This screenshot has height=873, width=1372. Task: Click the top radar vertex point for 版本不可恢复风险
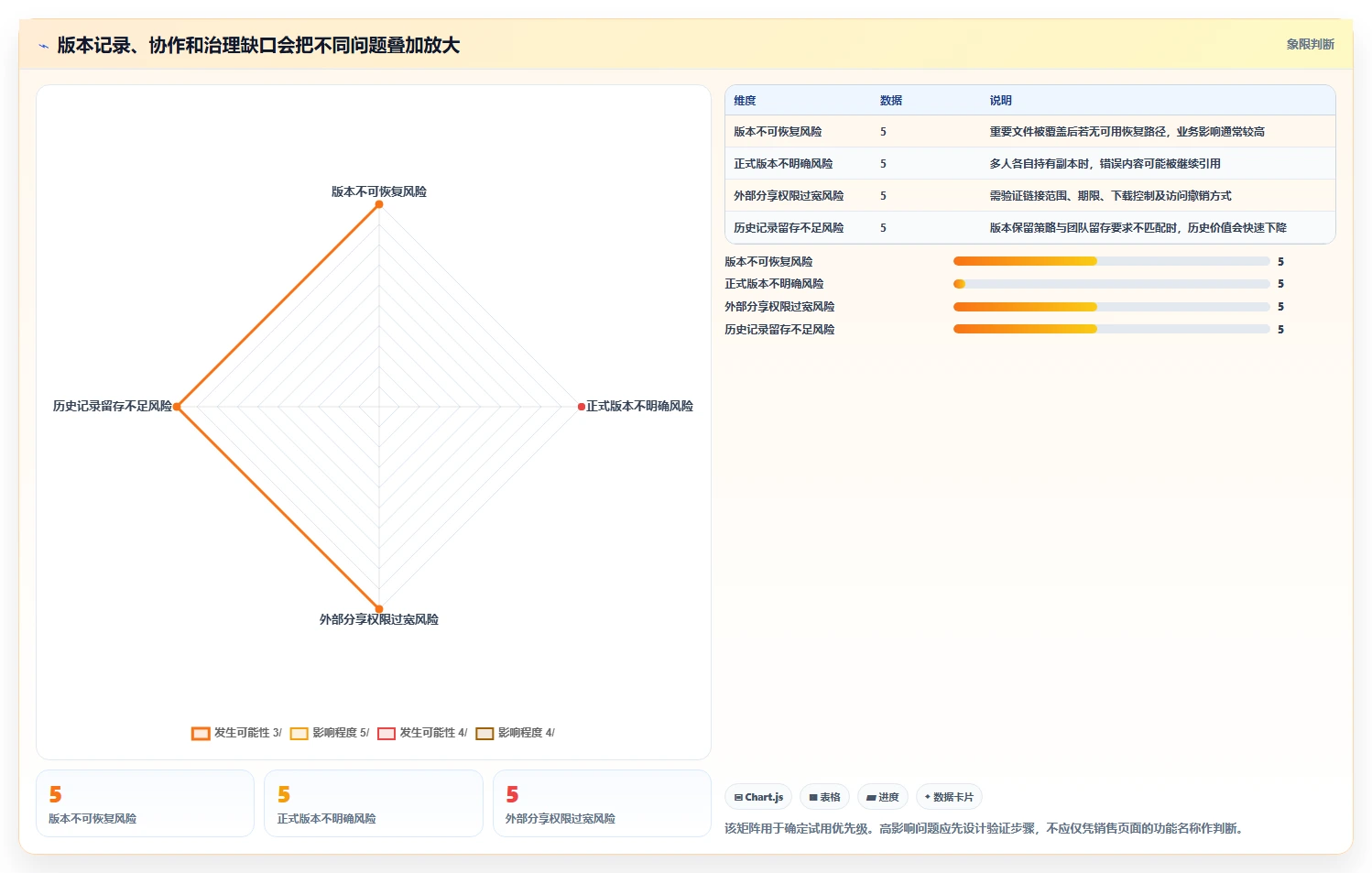pyautogui.click(x=379, y=204)
